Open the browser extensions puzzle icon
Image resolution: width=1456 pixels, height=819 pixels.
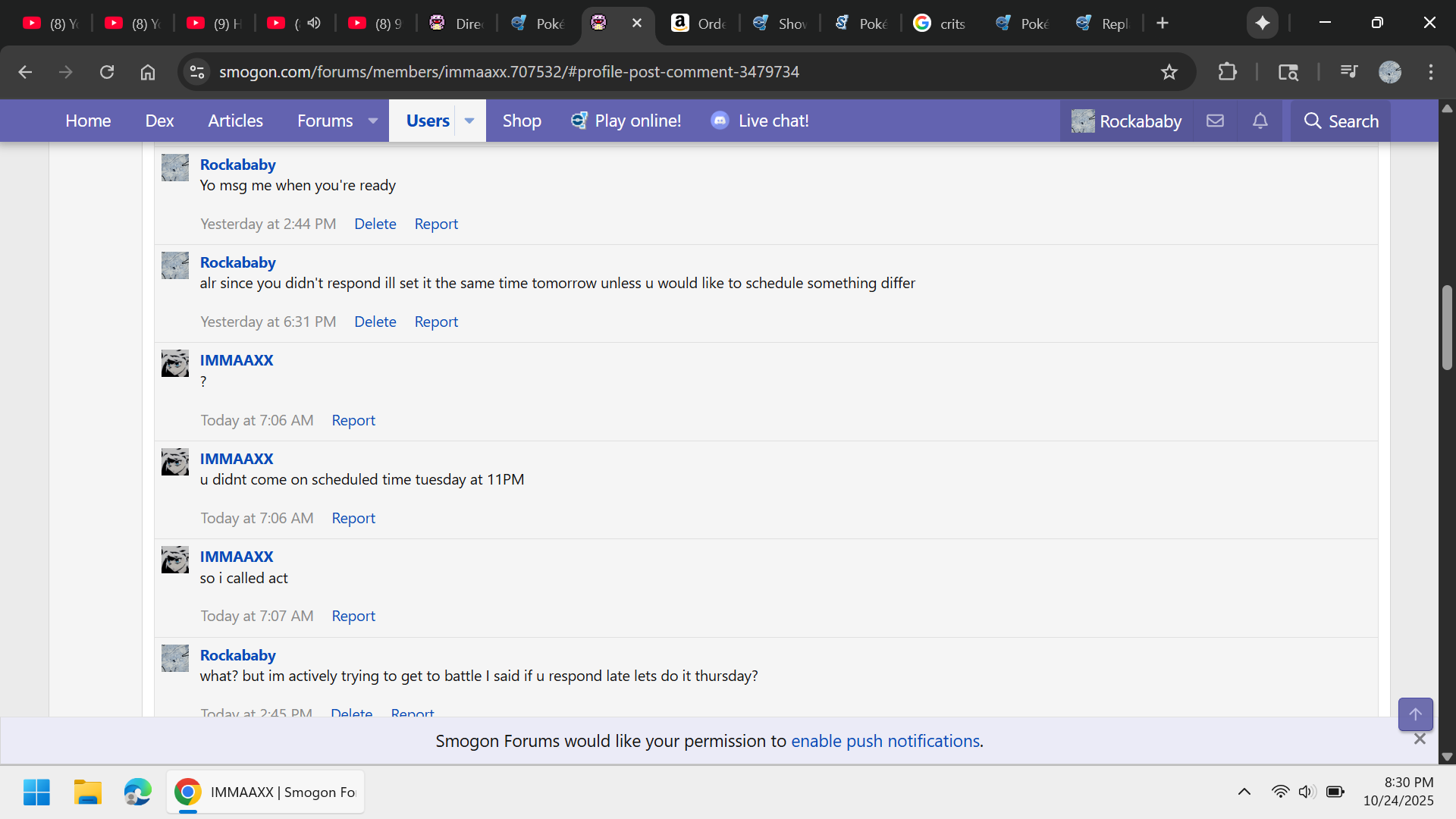click(1227, 72)
